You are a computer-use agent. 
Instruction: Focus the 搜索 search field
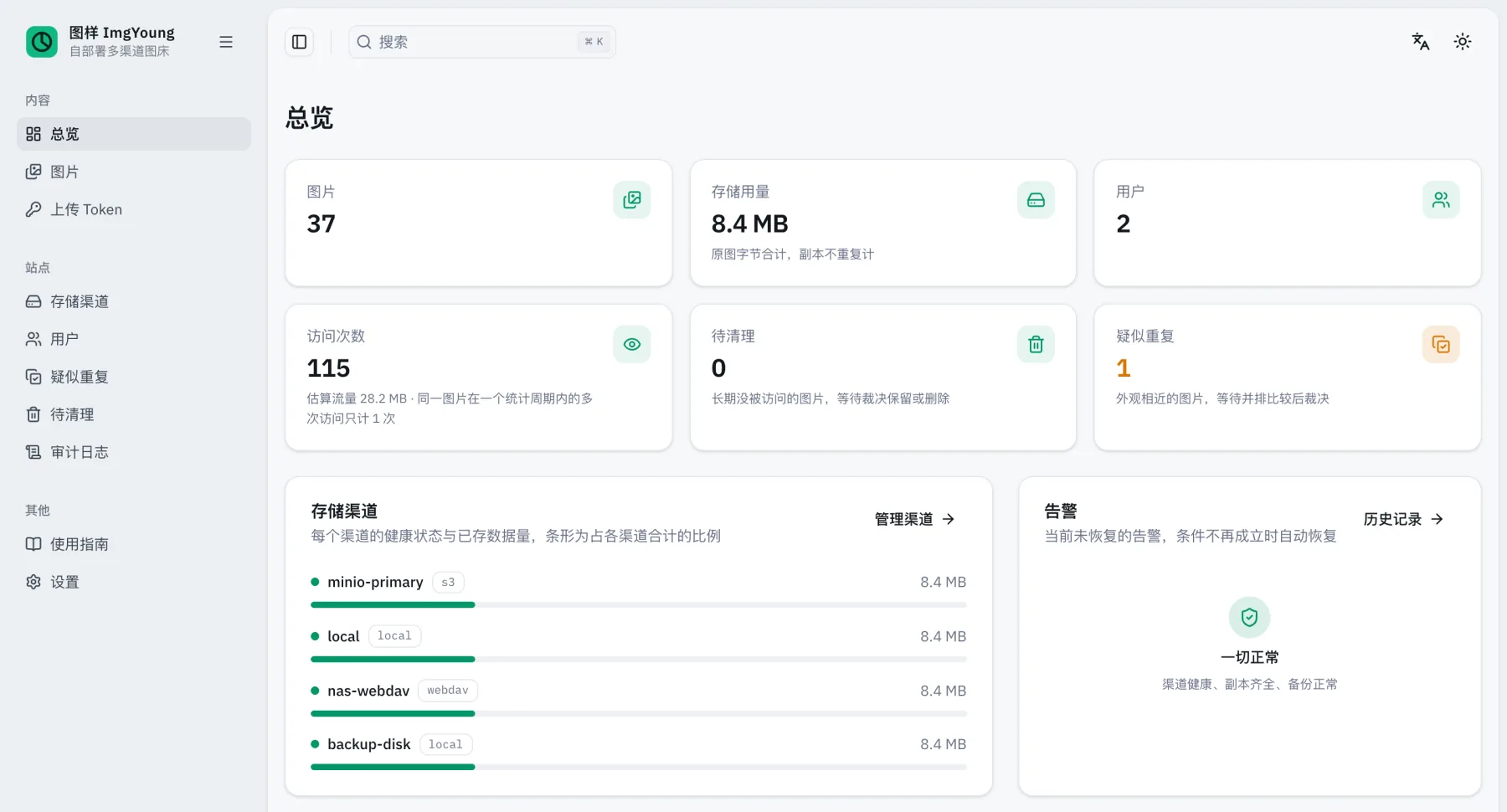click(x=482, y=42)
